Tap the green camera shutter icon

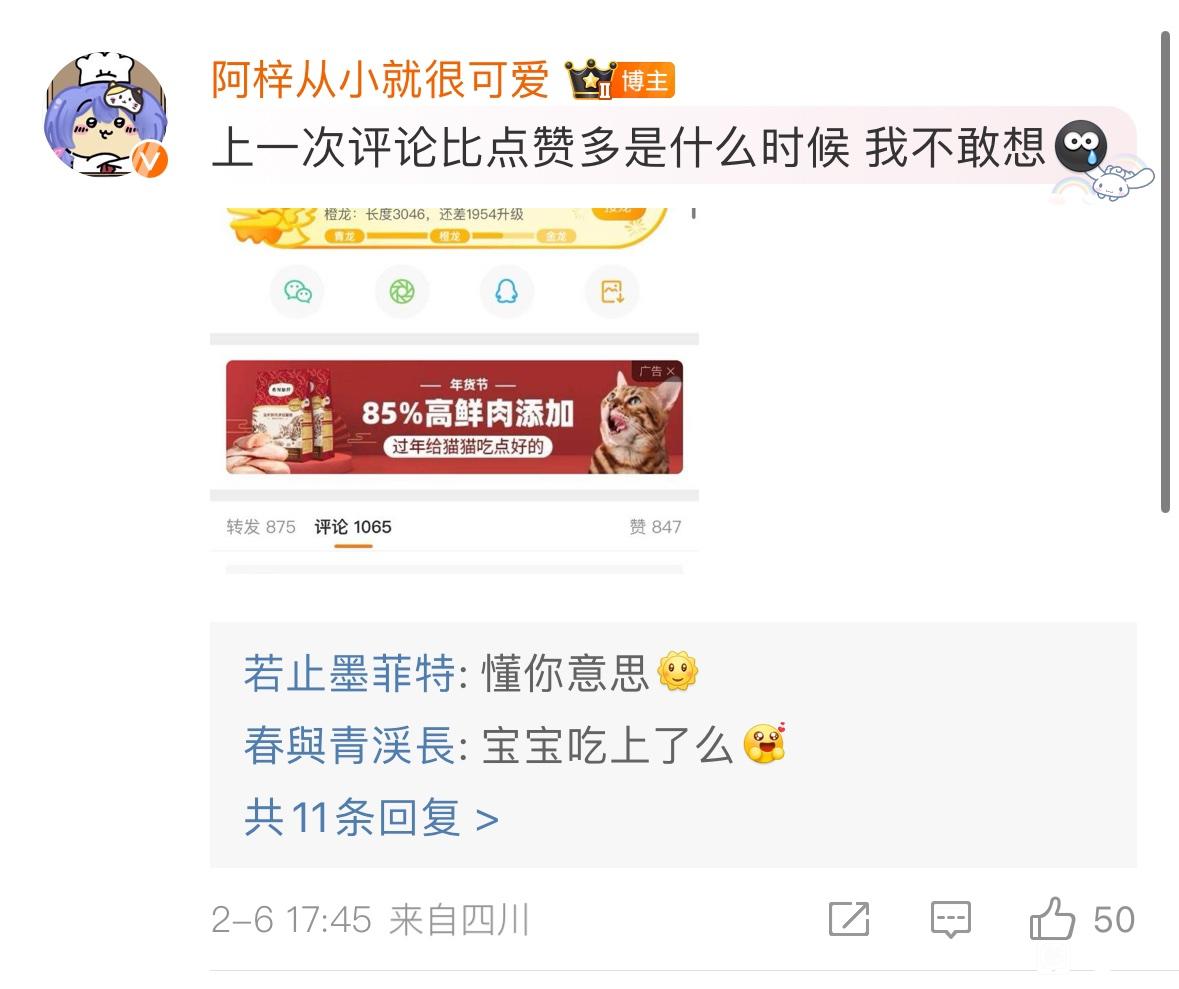click(x=402, y=291)
